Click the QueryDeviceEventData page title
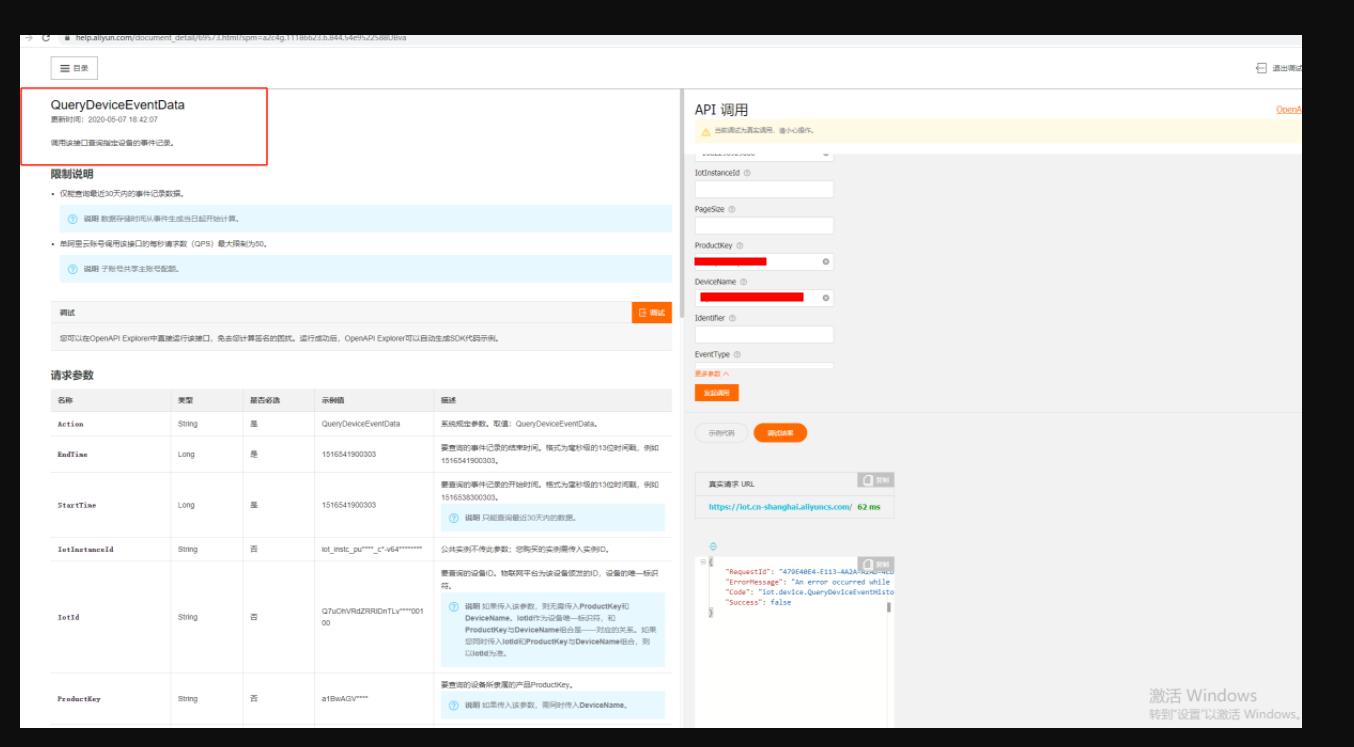This screenshot has width=1354, height=747. 118,105
